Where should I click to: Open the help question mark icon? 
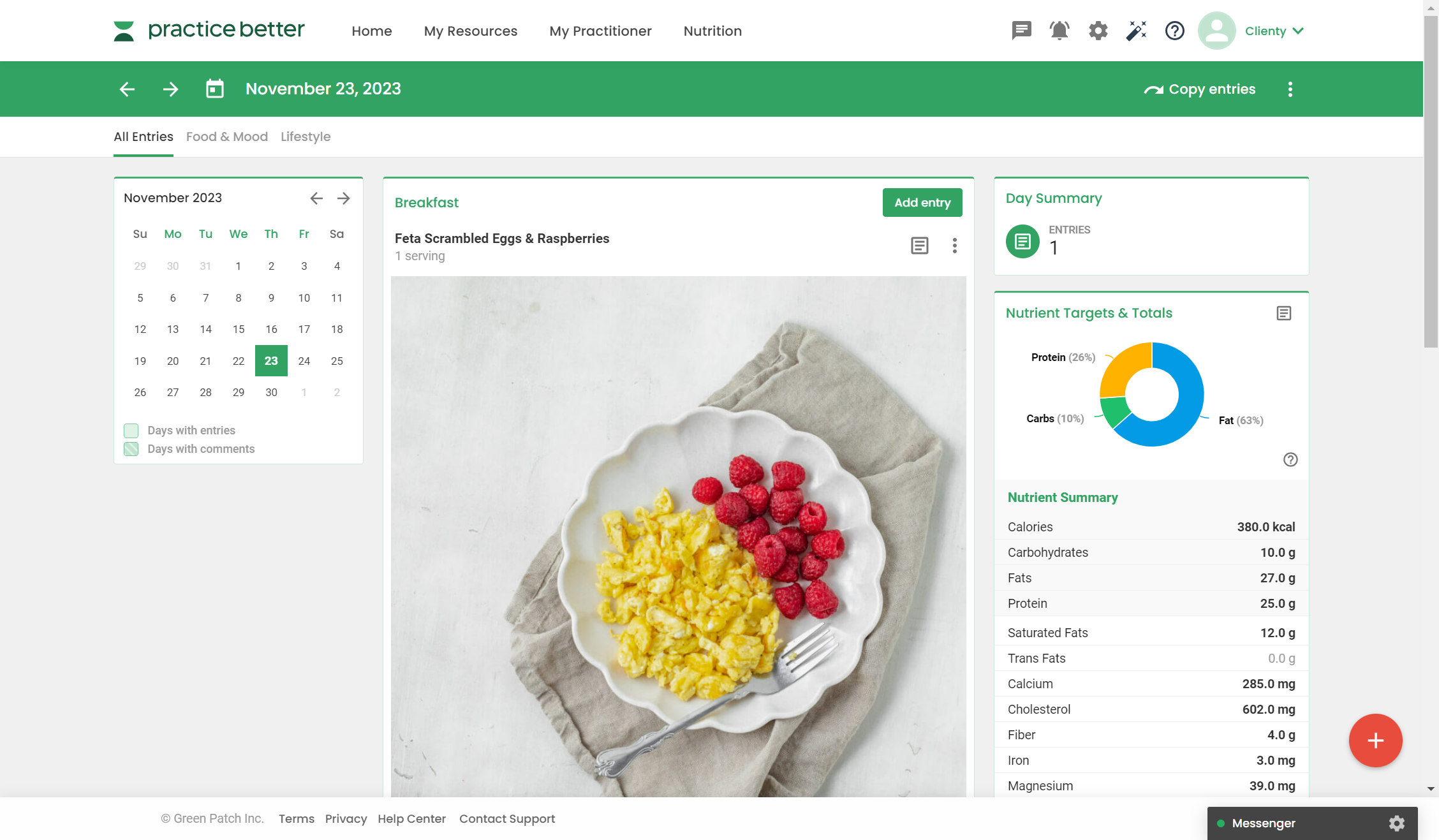[x=1174, y=31]
